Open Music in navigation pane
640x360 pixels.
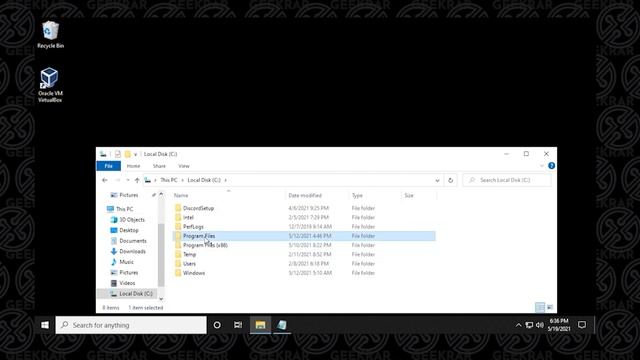(x=126, y=262)
